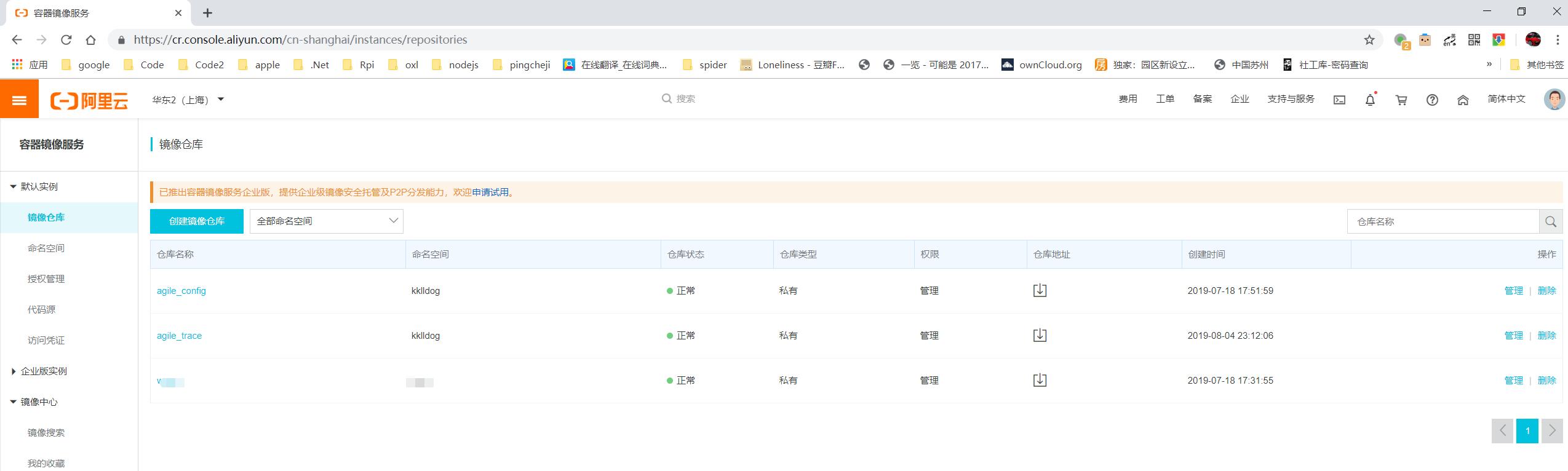Select 命名空间 in the sidebar
This screenshot has width=1568, height=471.
[46, 248]
